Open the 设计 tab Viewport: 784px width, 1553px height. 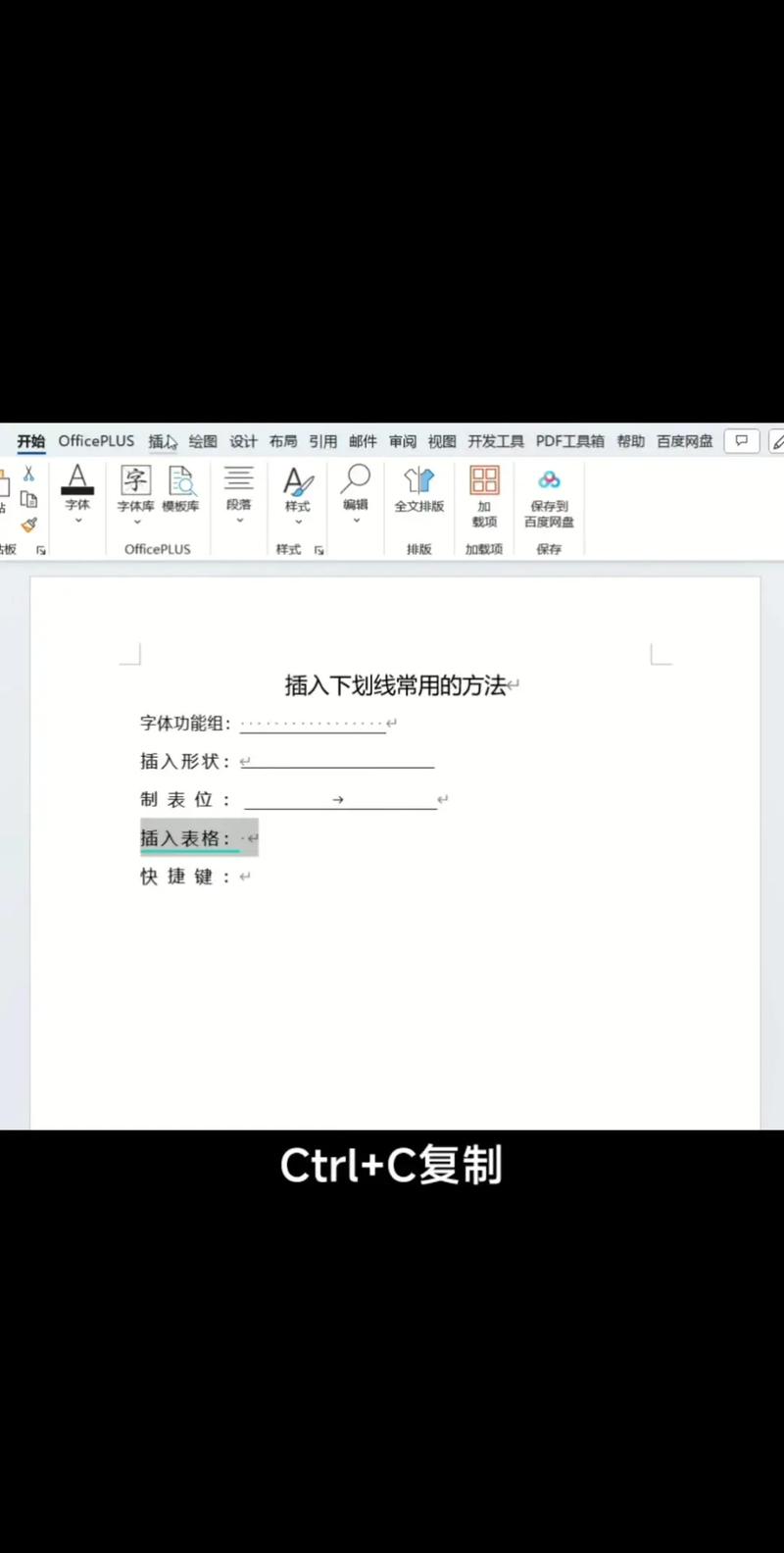(x=243, y=441)
